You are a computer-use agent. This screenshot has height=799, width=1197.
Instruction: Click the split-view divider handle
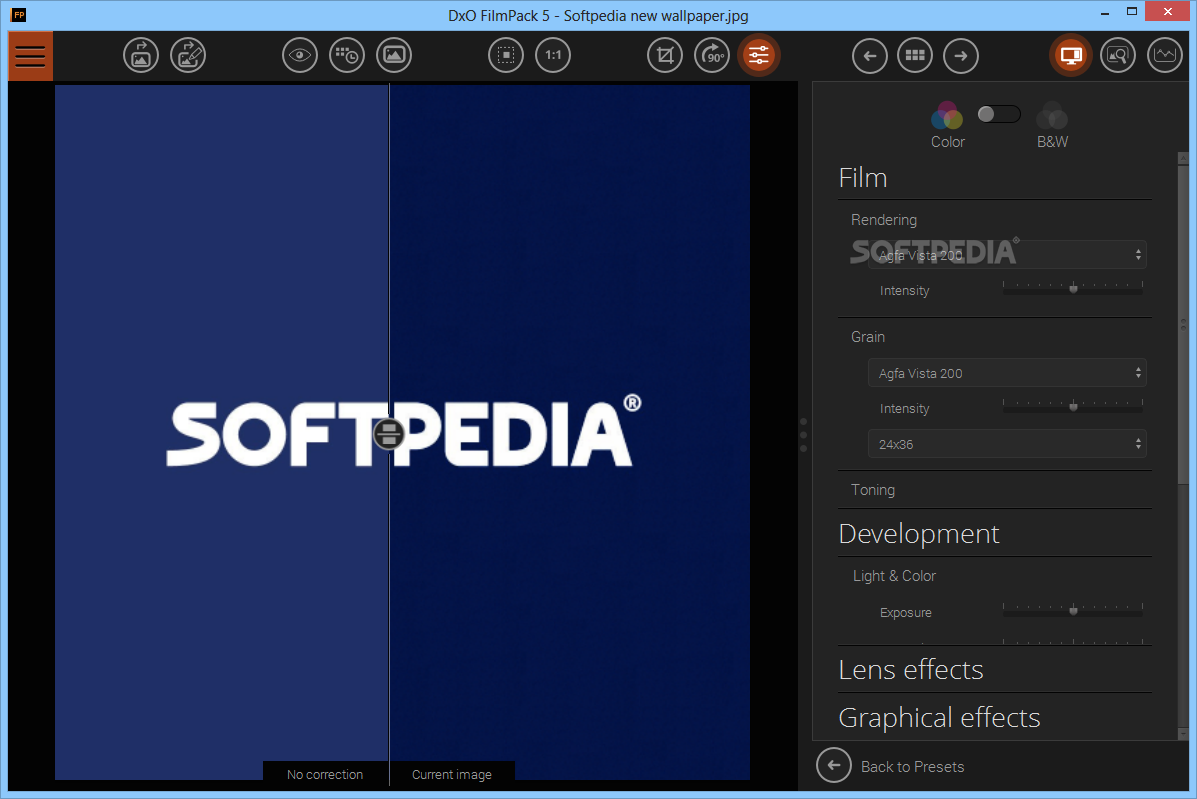click(x=389, y=434)
